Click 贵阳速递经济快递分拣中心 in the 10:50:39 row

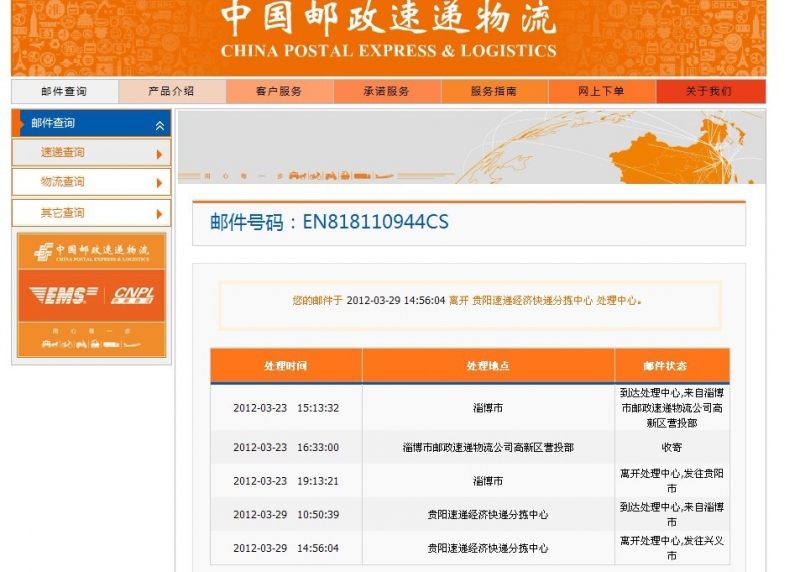488,515
